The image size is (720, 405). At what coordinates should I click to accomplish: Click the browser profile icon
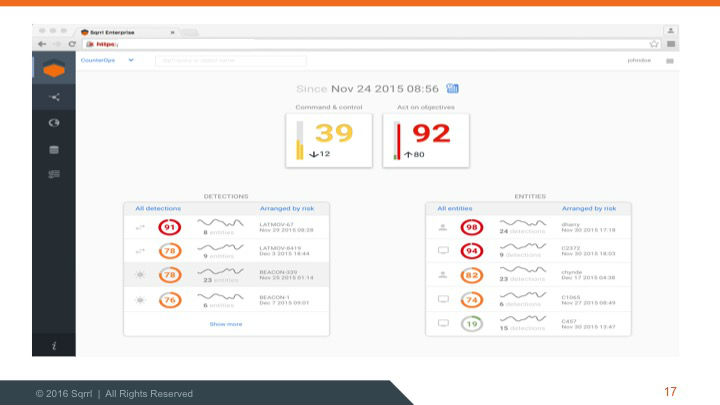(670, 31)
